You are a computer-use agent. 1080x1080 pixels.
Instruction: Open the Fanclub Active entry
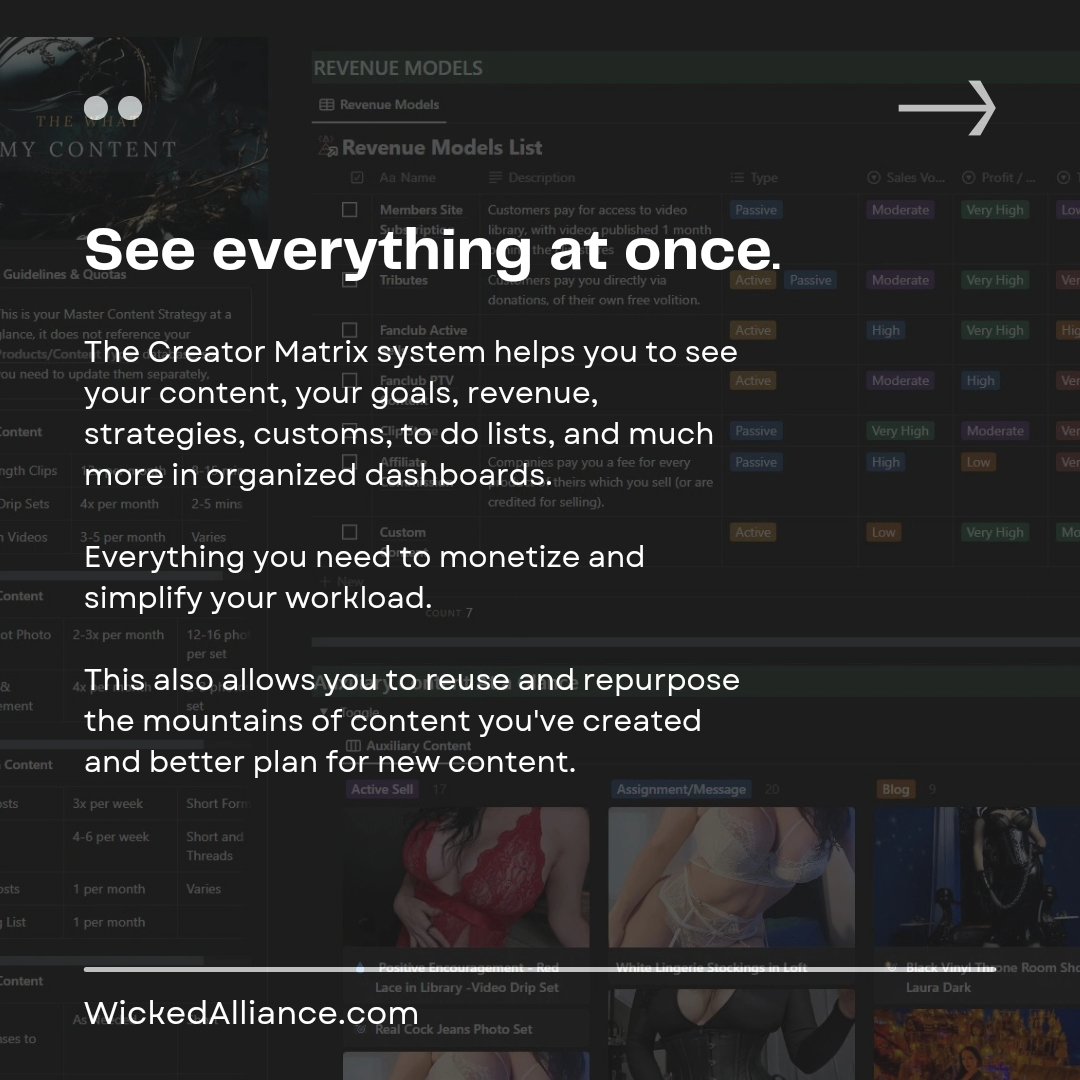(x=423, y=330)
